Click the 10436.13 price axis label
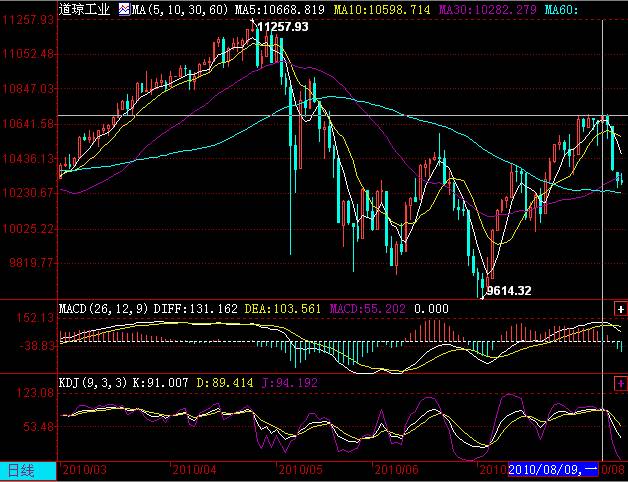The width and height of the screenshot is (628, 482). (29, 159)
